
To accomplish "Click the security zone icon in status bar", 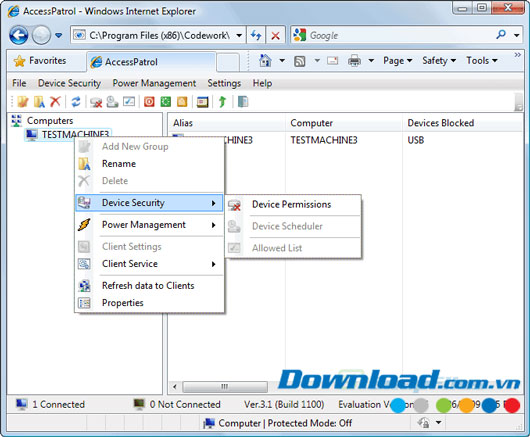I will 424,422.
